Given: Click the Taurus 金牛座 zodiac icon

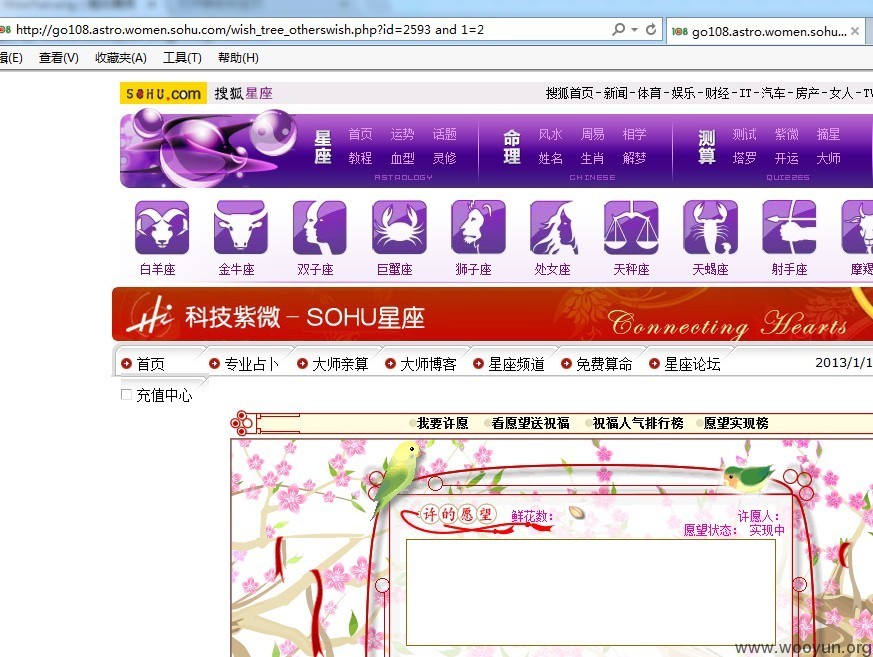Looking at the screenshot, I should coord(241,227).
